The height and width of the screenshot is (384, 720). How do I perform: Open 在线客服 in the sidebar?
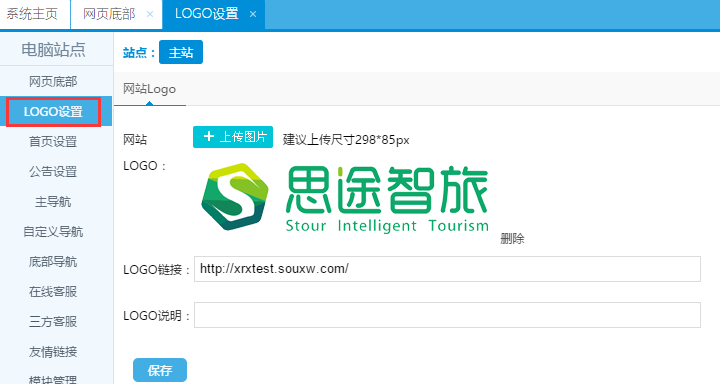coord(53,292)
